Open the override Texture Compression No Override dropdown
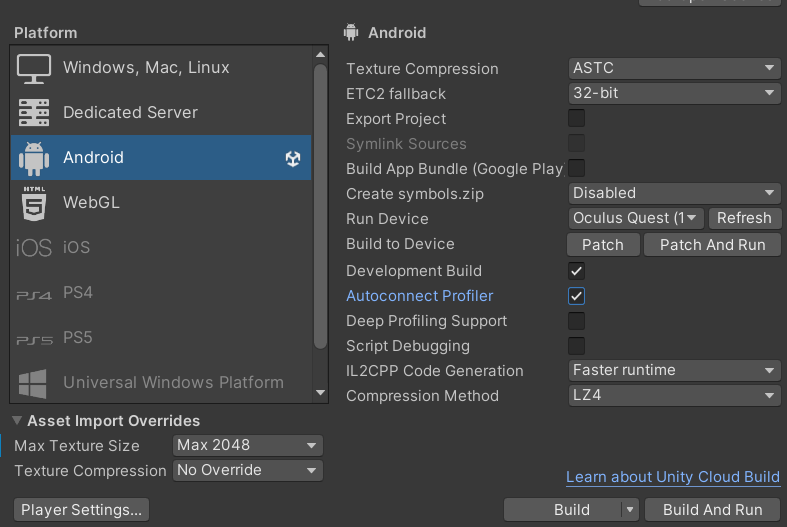 (247, 470)
